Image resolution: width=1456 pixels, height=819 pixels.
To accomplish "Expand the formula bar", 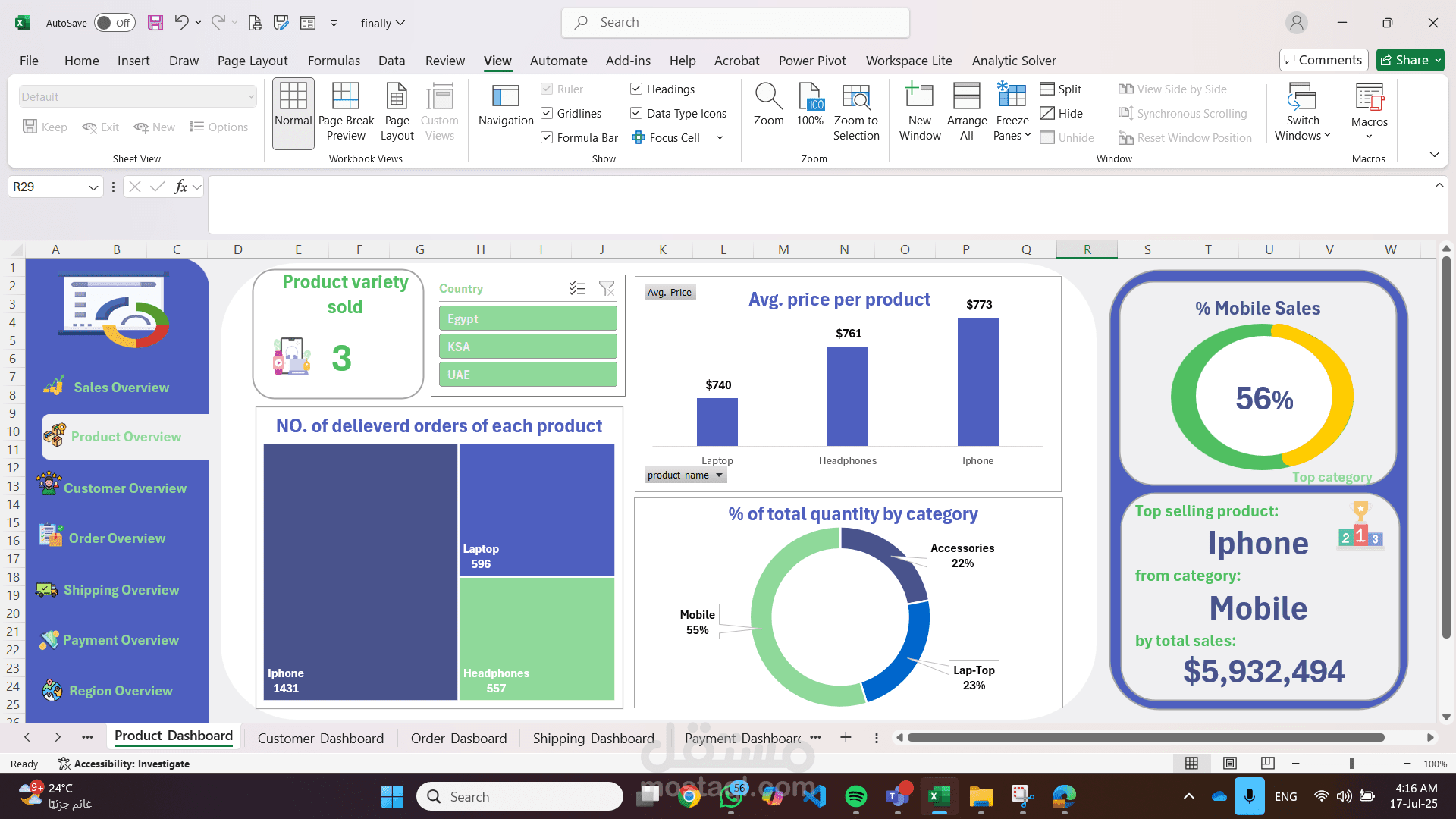I will 1439,186.
